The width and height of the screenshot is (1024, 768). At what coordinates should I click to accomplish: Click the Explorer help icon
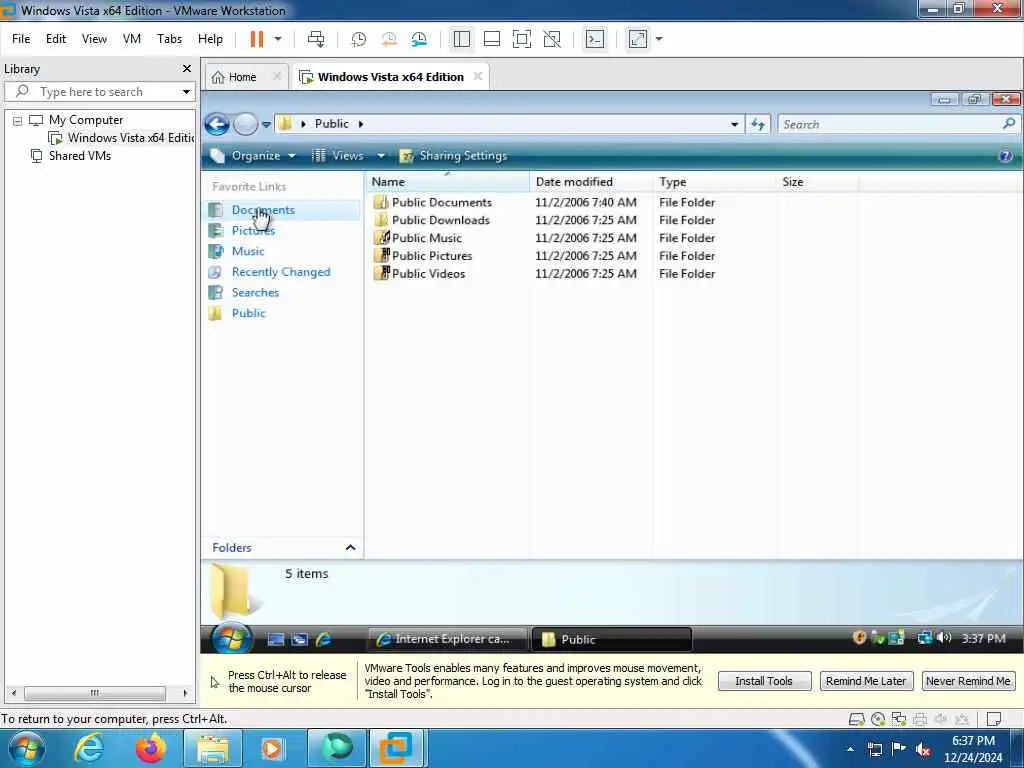(x=1006, y=156)
